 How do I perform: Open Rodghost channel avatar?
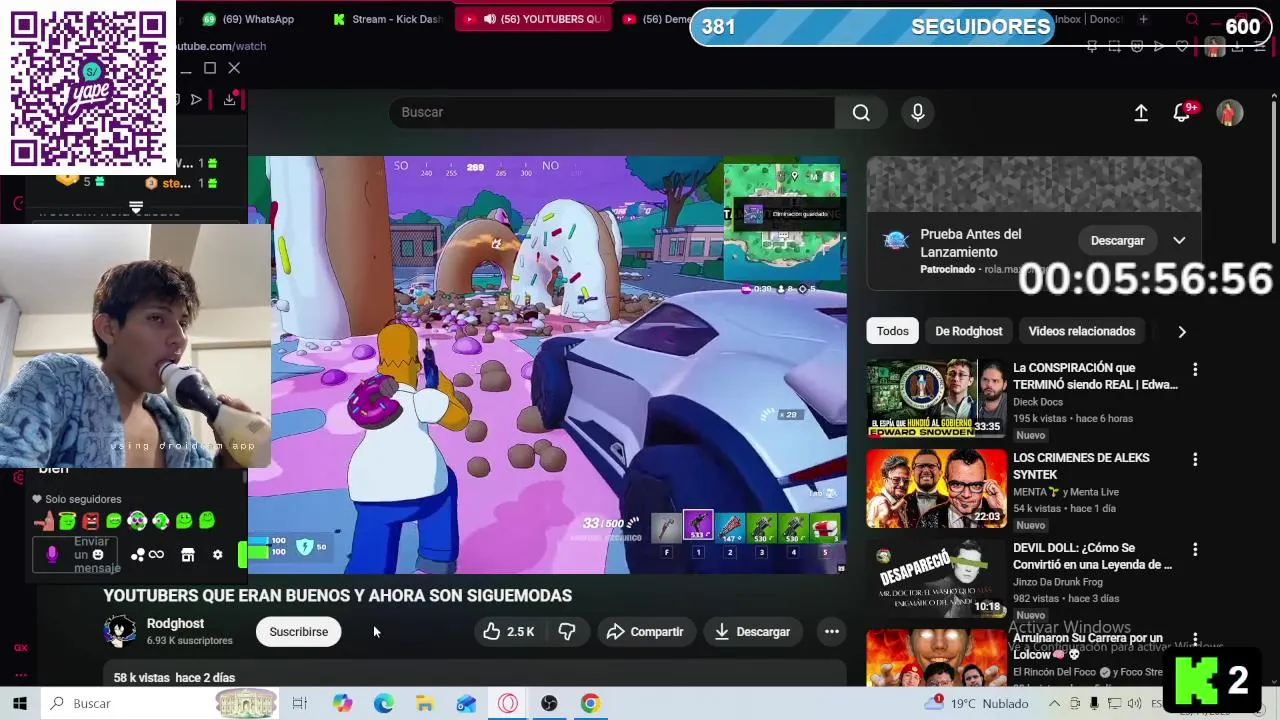[x=120, y=631]
